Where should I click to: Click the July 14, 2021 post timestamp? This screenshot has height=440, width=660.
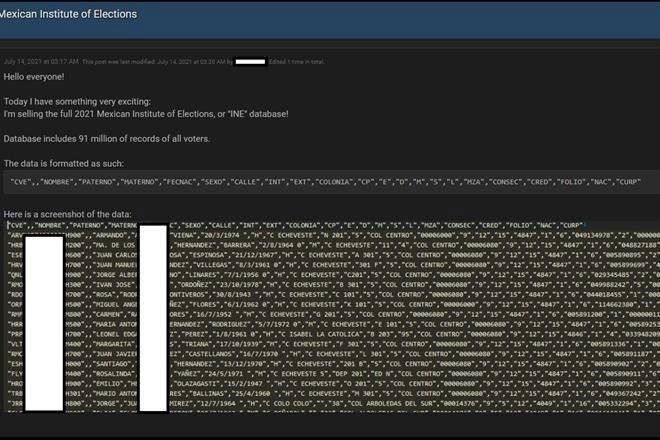click(x=41, y=62)
